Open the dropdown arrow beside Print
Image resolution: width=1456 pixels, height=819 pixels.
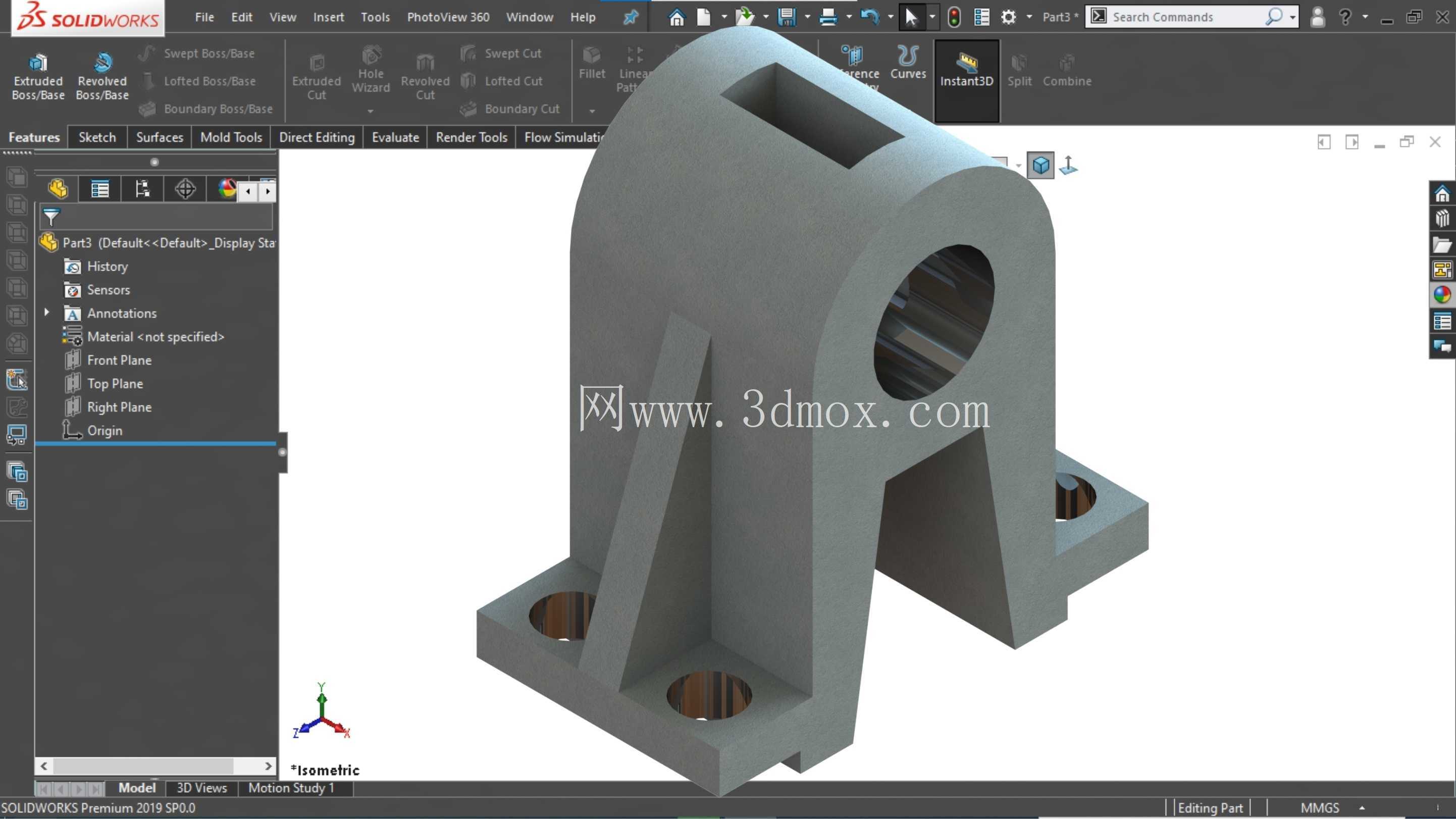coord(849,17)
